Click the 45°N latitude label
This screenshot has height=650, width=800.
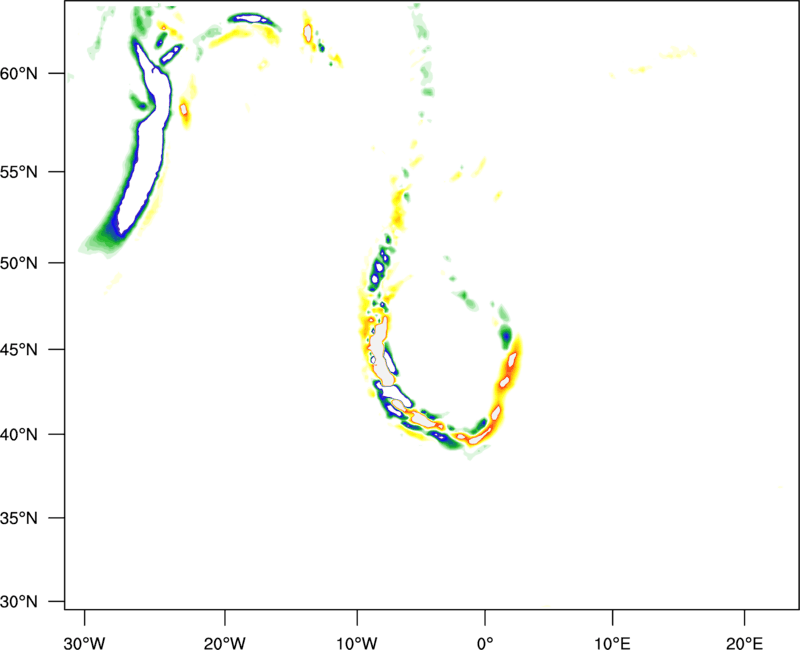[19, 350]
